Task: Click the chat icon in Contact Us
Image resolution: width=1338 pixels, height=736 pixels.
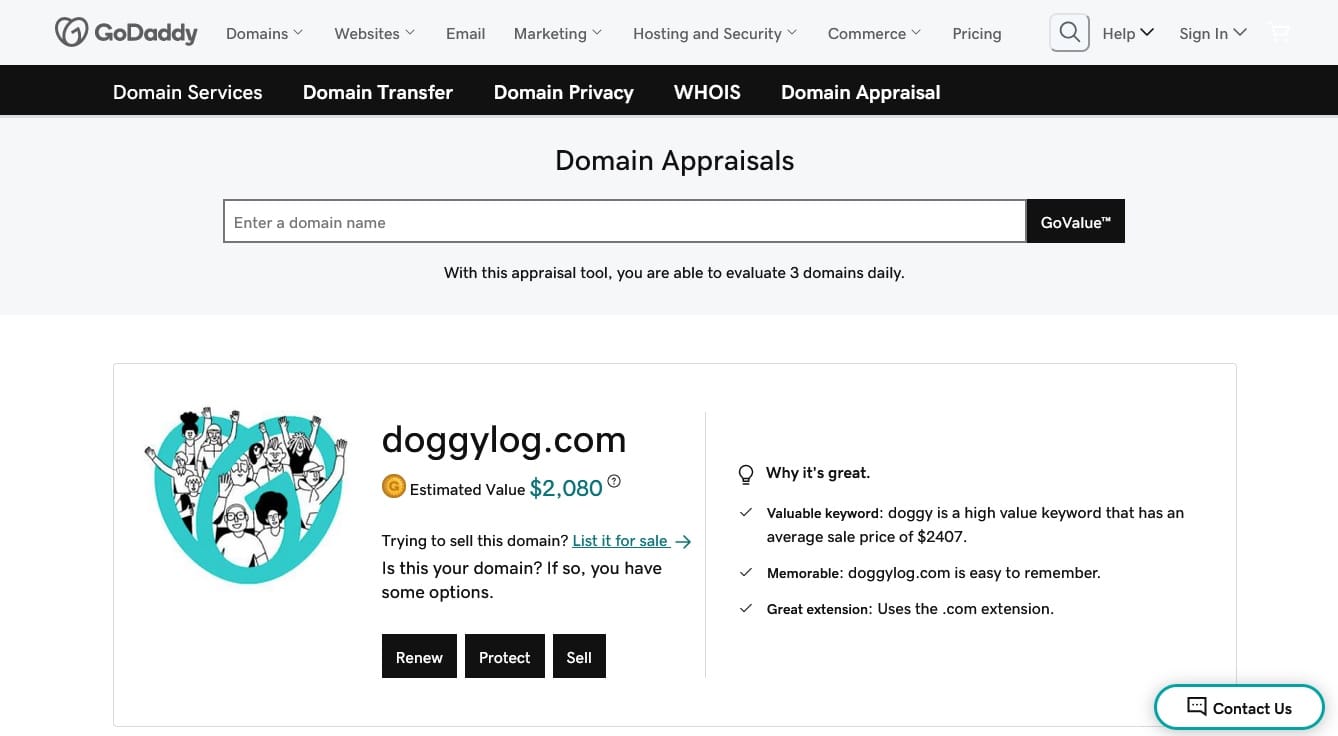Action: point(1196,707)
